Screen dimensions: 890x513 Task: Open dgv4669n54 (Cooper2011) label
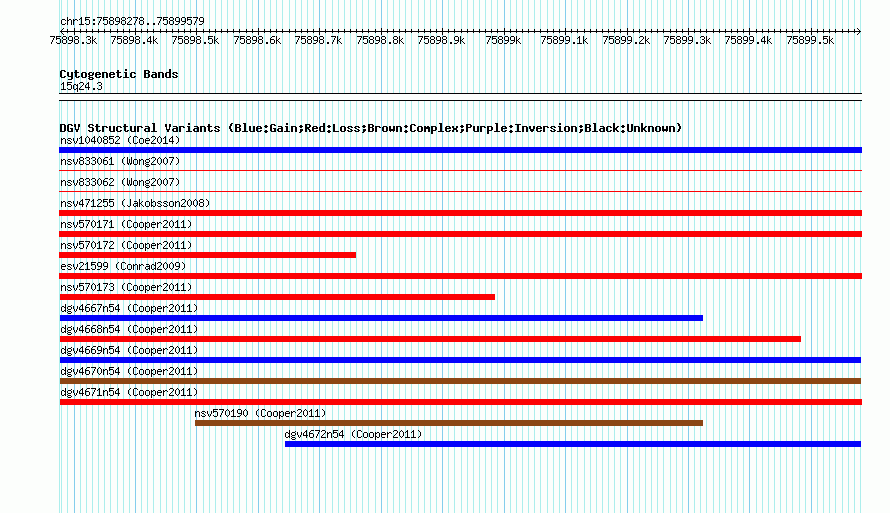[129, 350]
